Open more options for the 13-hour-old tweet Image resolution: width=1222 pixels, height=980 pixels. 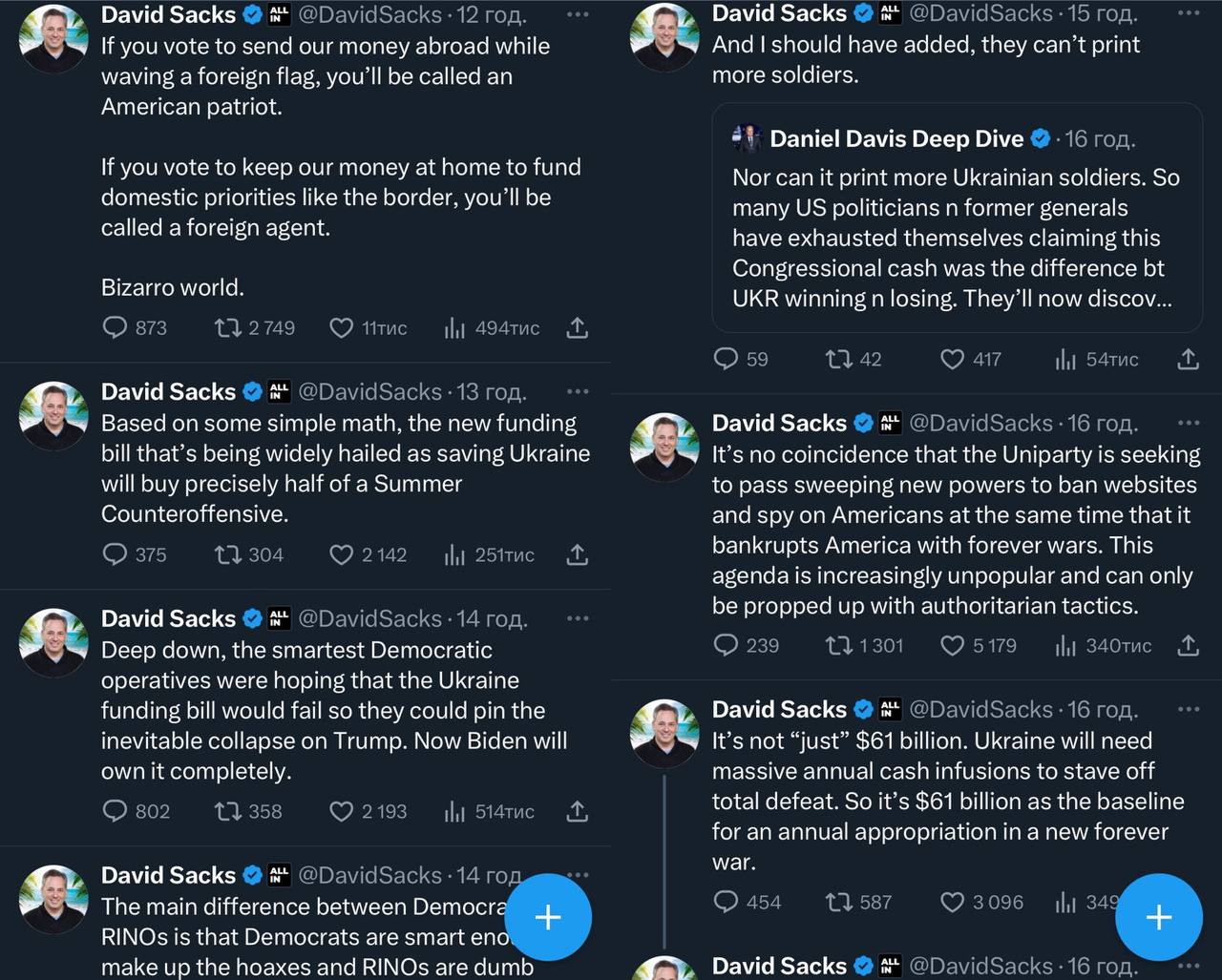tap(578, 391)
